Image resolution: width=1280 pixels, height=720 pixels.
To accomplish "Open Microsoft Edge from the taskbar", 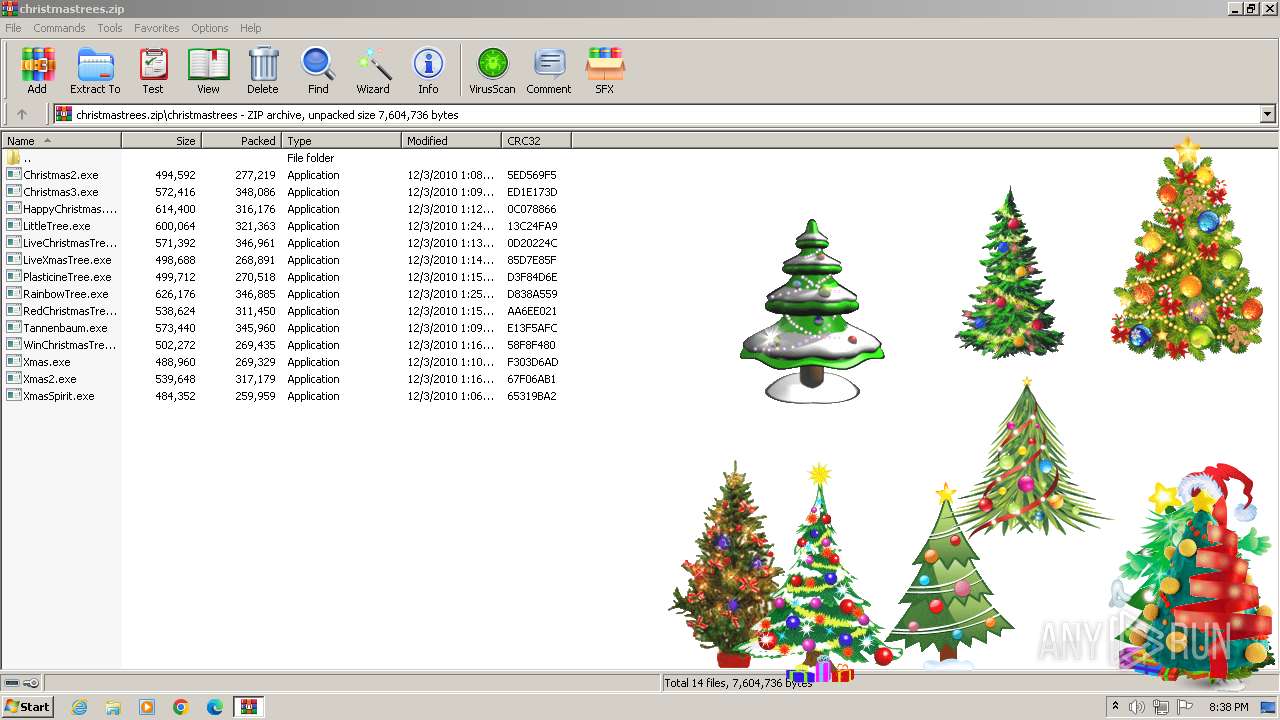I will pyautogui.click(x=215, y=707).
